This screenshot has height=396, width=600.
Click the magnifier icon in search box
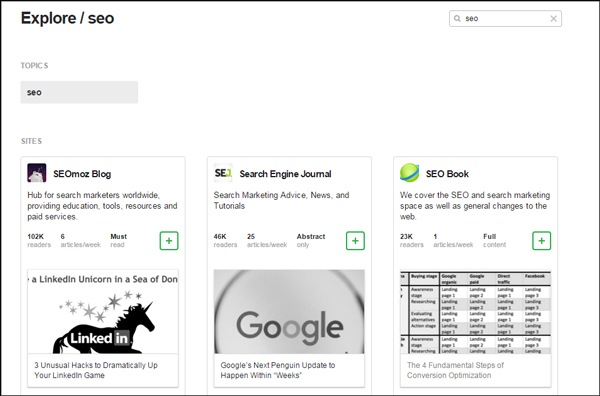(x=457, y=18)
